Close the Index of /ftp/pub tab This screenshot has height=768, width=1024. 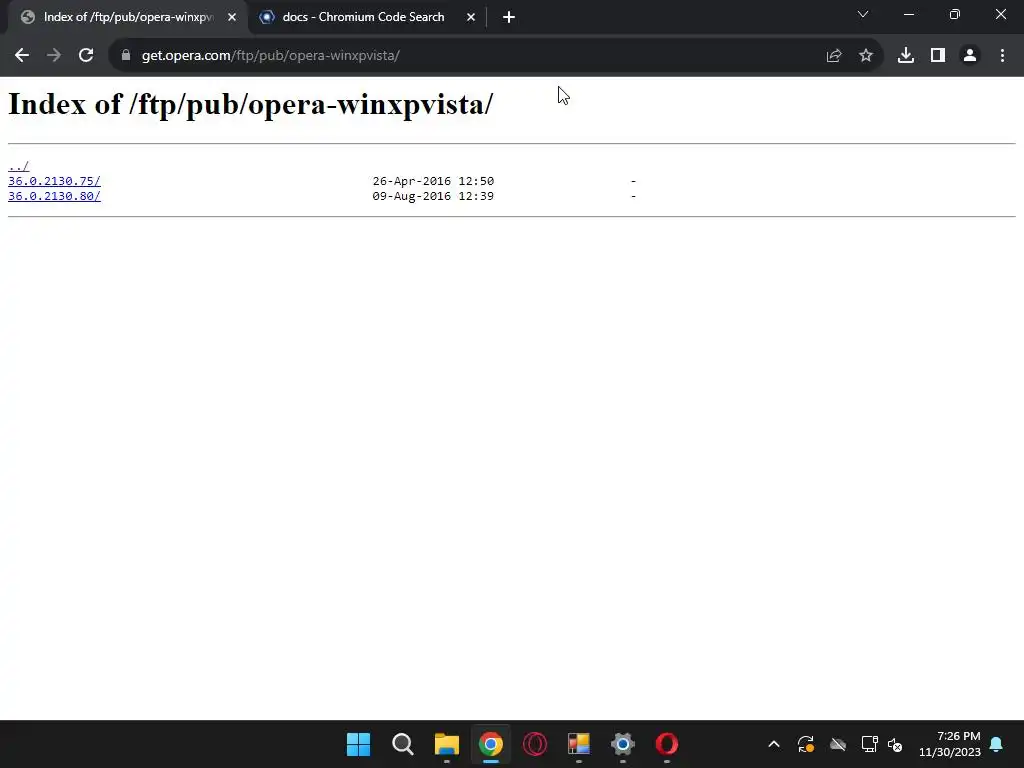pyautogui.click(x=232, y=17)
